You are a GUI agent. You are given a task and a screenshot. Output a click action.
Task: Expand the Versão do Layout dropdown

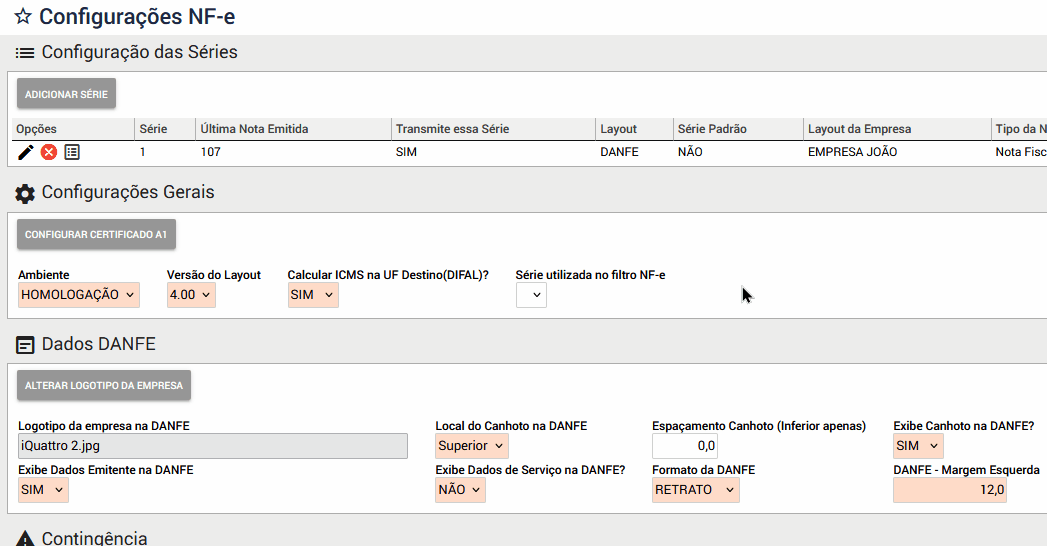191,295
